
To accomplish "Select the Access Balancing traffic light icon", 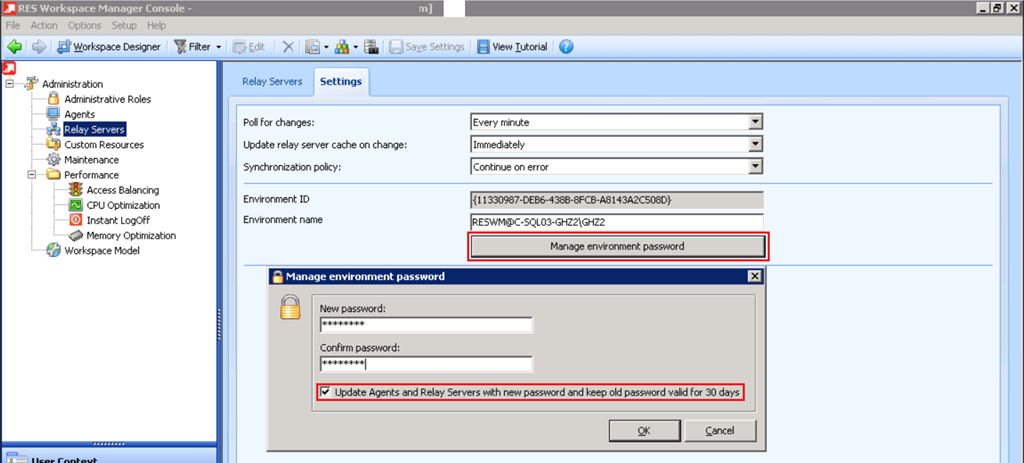I will click(x=76, y=190).
